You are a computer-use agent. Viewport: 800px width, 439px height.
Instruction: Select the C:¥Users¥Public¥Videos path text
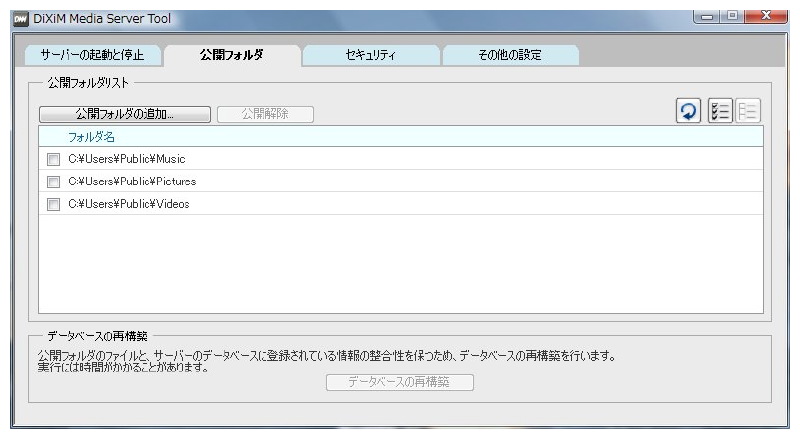129,204
